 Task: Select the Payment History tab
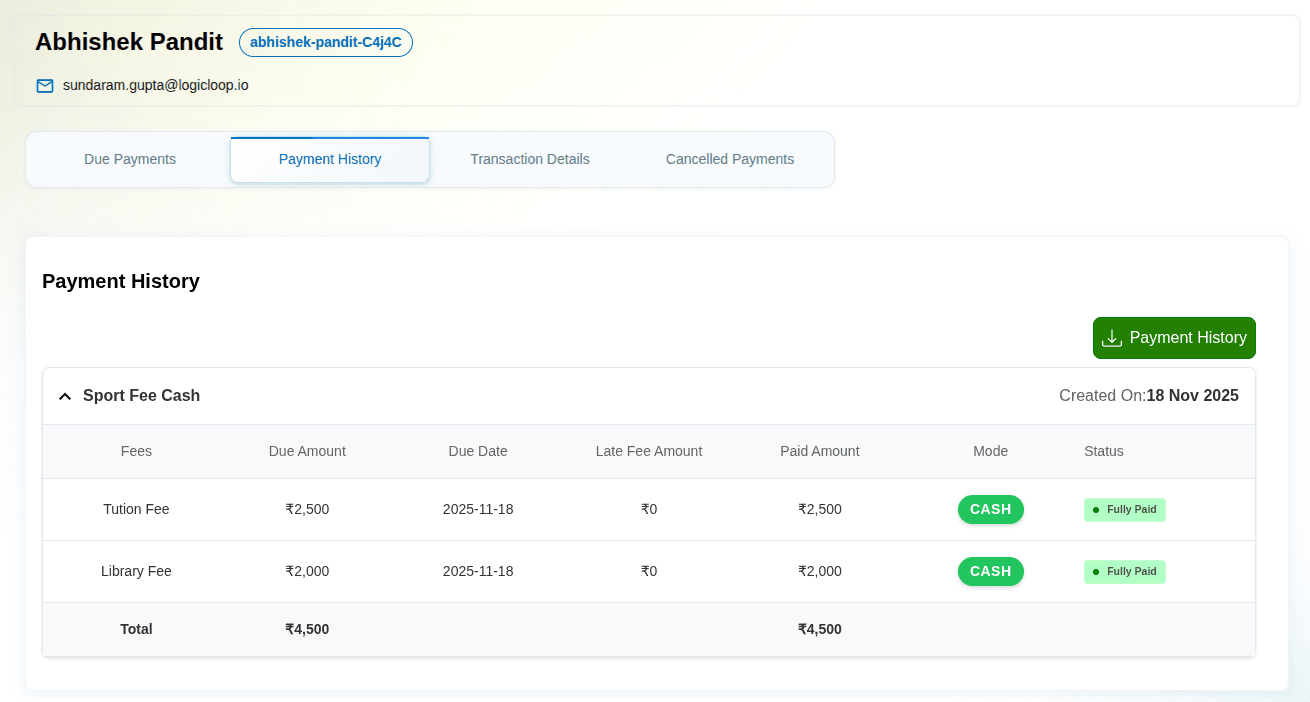[330, 159]
